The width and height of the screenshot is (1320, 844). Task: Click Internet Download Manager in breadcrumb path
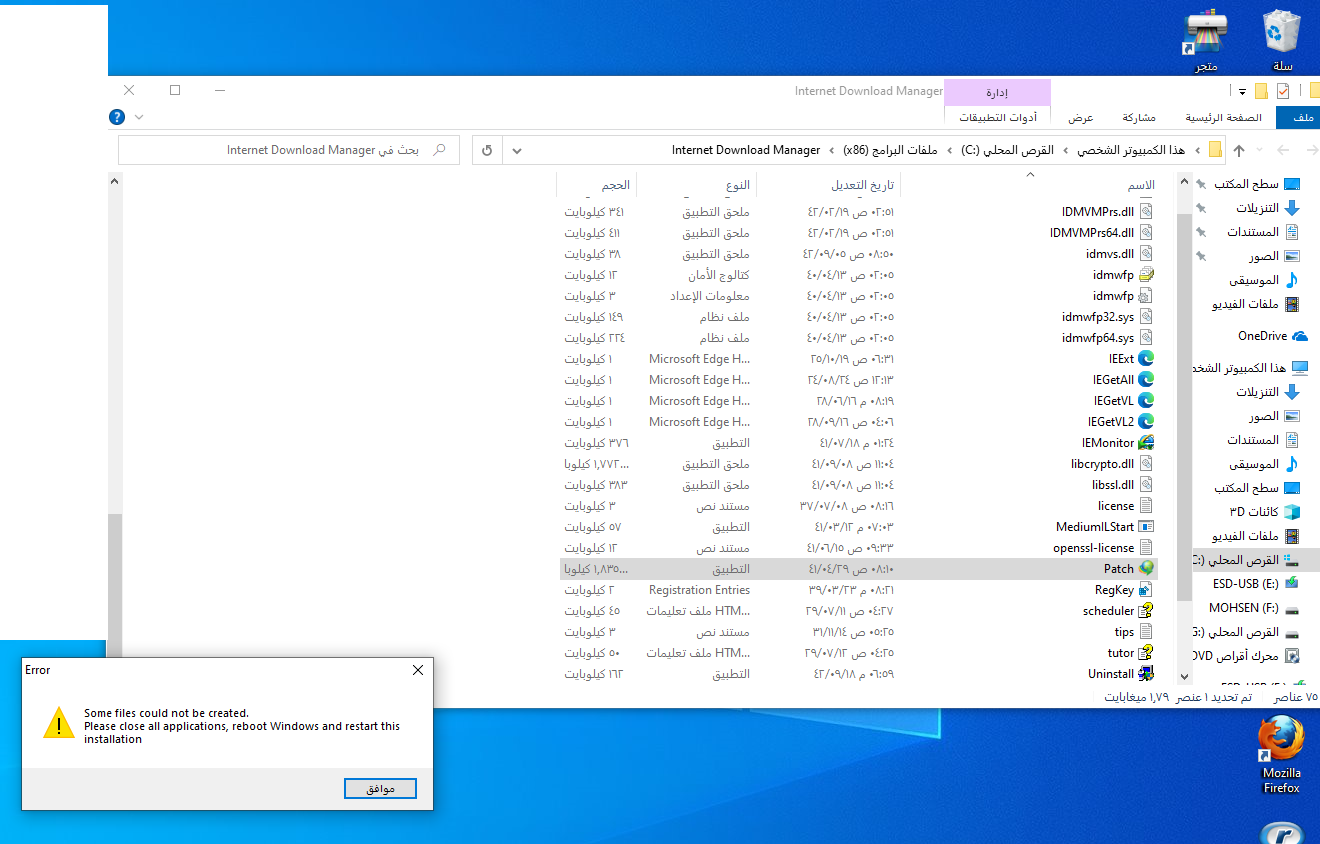(x=746, y=151)
